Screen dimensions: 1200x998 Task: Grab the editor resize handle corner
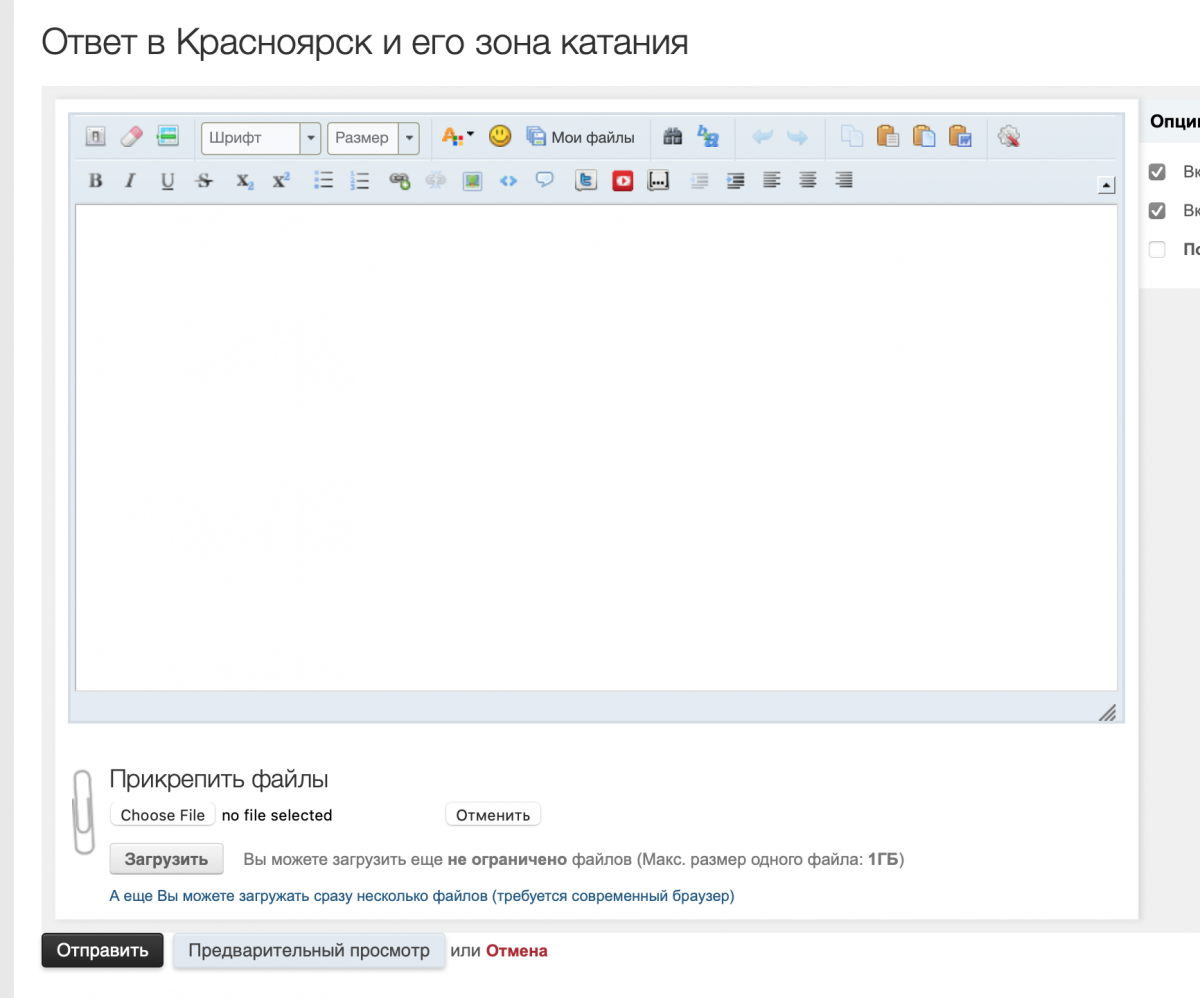pyautogui.click(x=1107, y=711)
